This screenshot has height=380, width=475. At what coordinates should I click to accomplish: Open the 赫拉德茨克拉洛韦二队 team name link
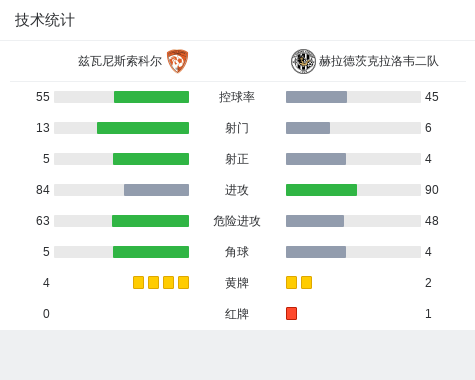coord(379,61)
